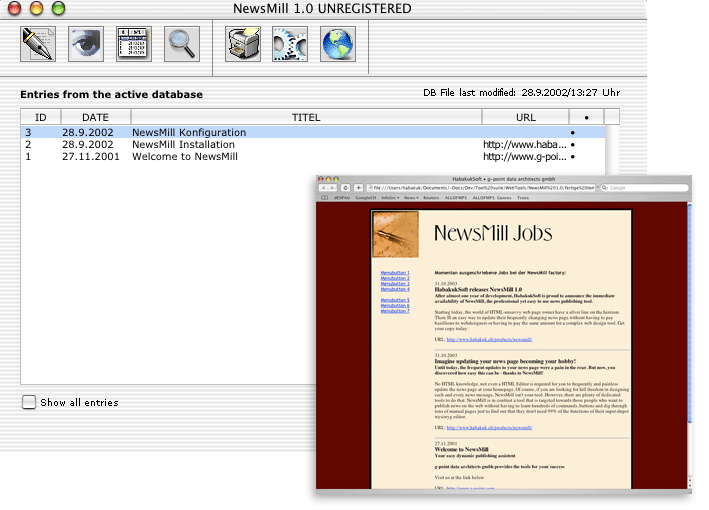Open URL link under Imagine updating news article
The height and width of the screenshot is (510, 709).
(x=489, y=427)
